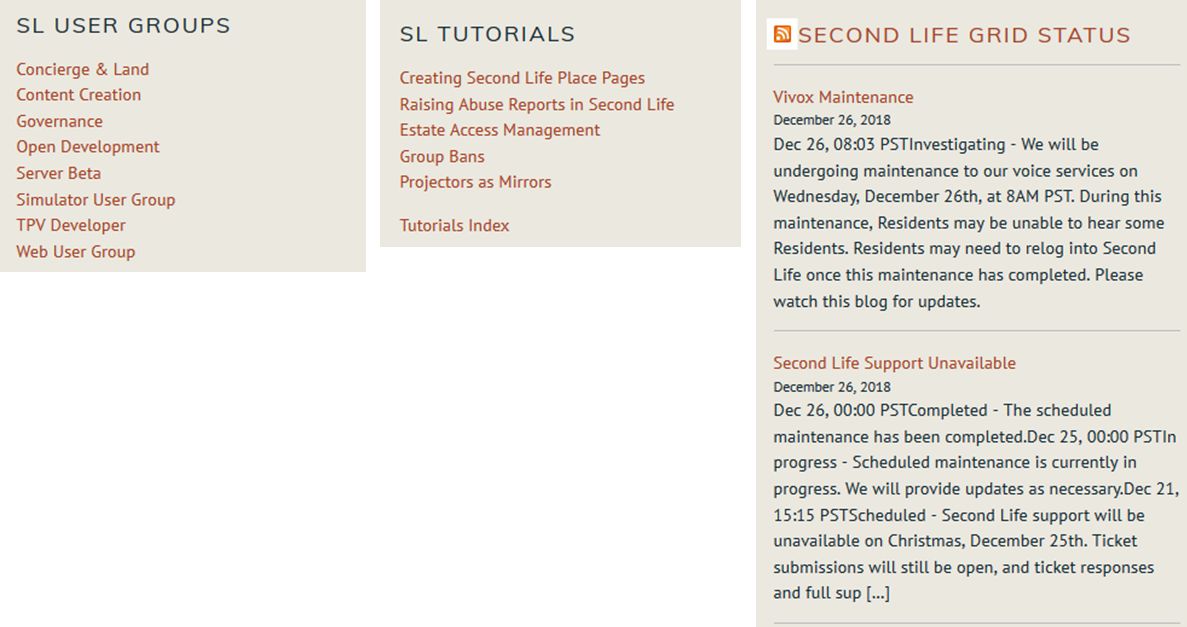Open the Concierge & Land group
This screenshot has height=627, width=1187.
(82, 69)
